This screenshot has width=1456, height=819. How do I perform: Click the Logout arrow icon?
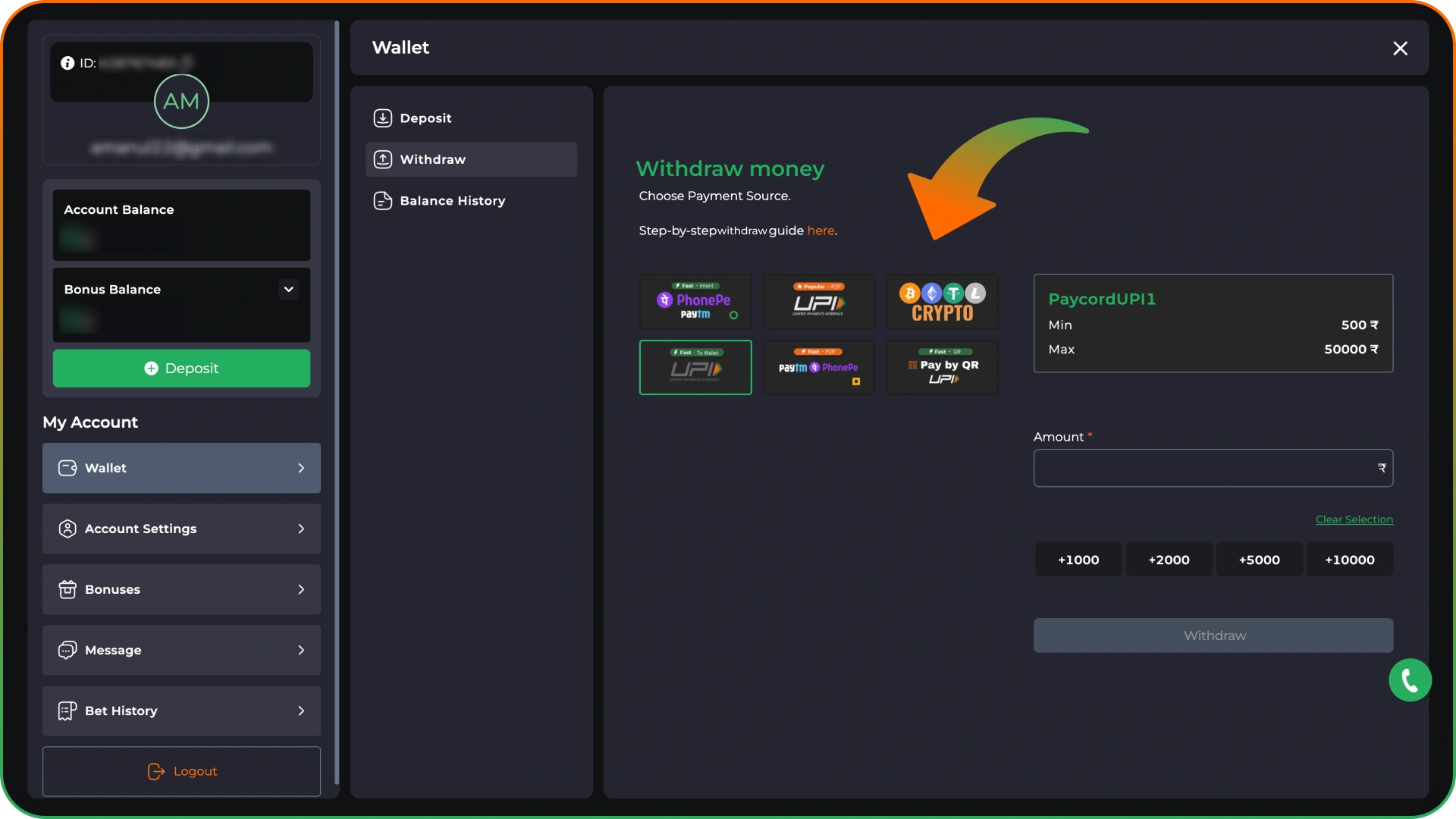pos(155,771)
